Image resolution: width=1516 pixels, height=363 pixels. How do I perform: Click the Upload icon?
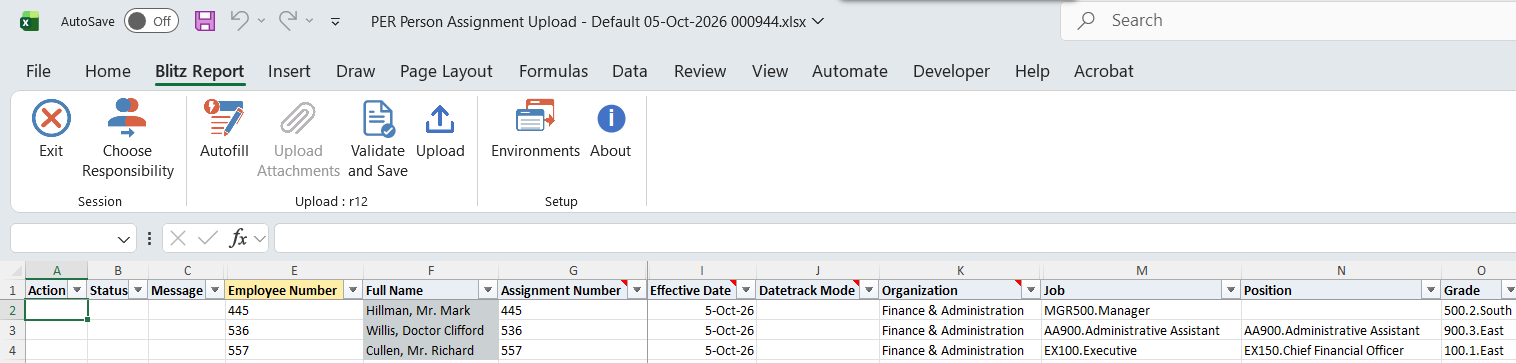pos(440,118)
